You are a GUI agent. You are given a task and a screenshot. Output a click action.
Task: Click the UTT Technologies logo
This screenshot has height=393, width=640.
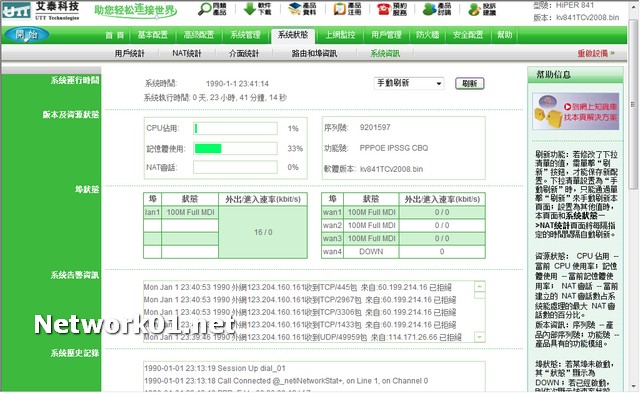[40, 11]
